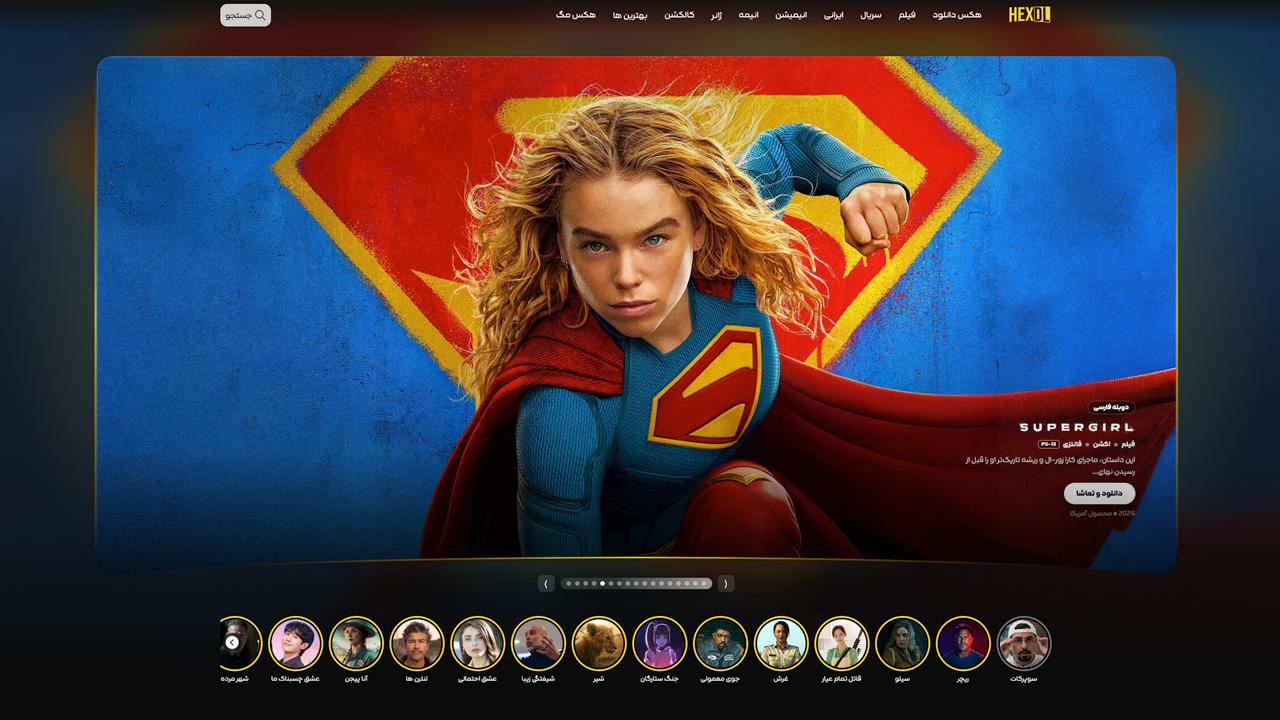Click the دوبله فارسی badge

coord(1112,407)
